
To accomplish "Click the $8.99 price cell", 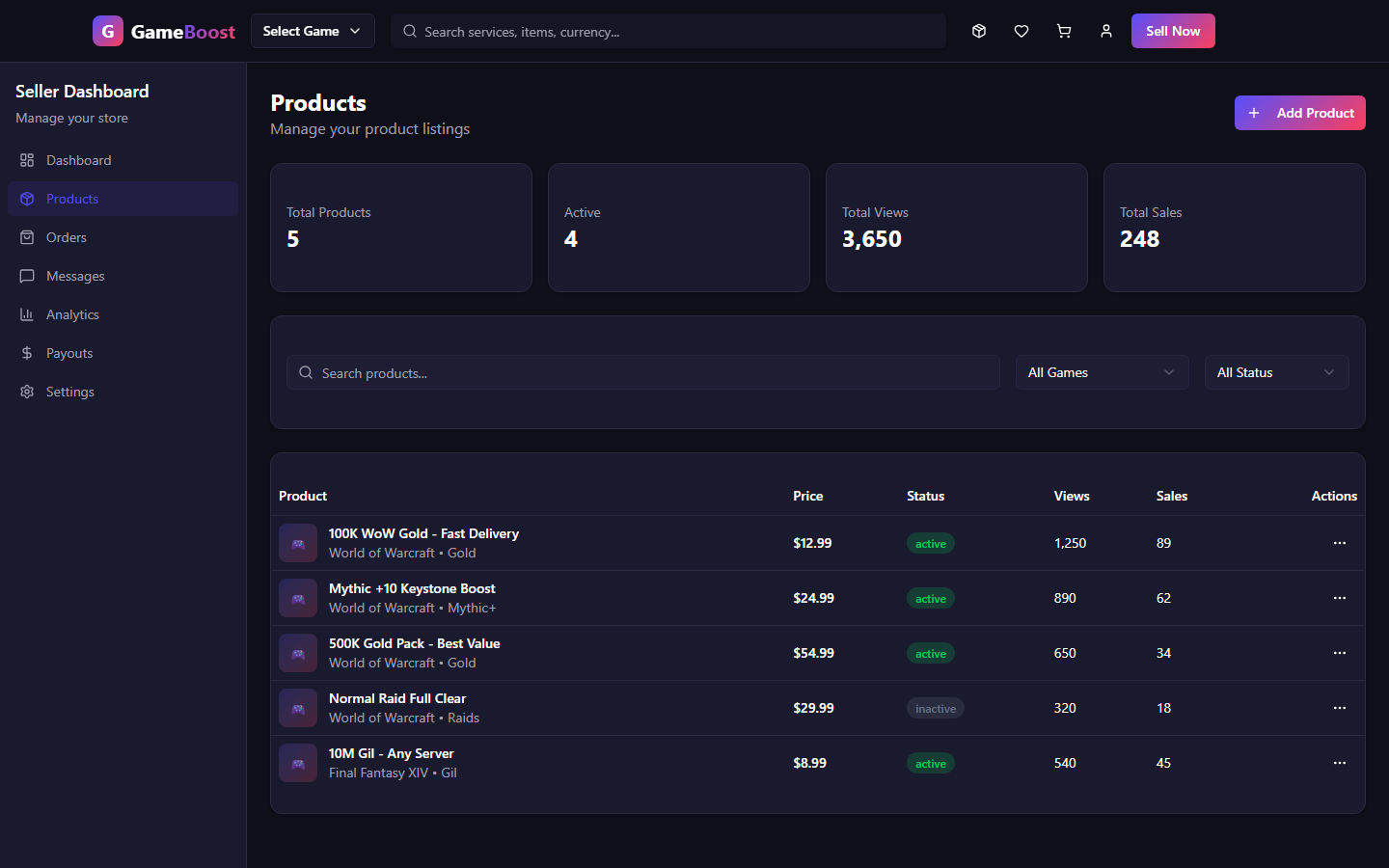I will (809, 763).
